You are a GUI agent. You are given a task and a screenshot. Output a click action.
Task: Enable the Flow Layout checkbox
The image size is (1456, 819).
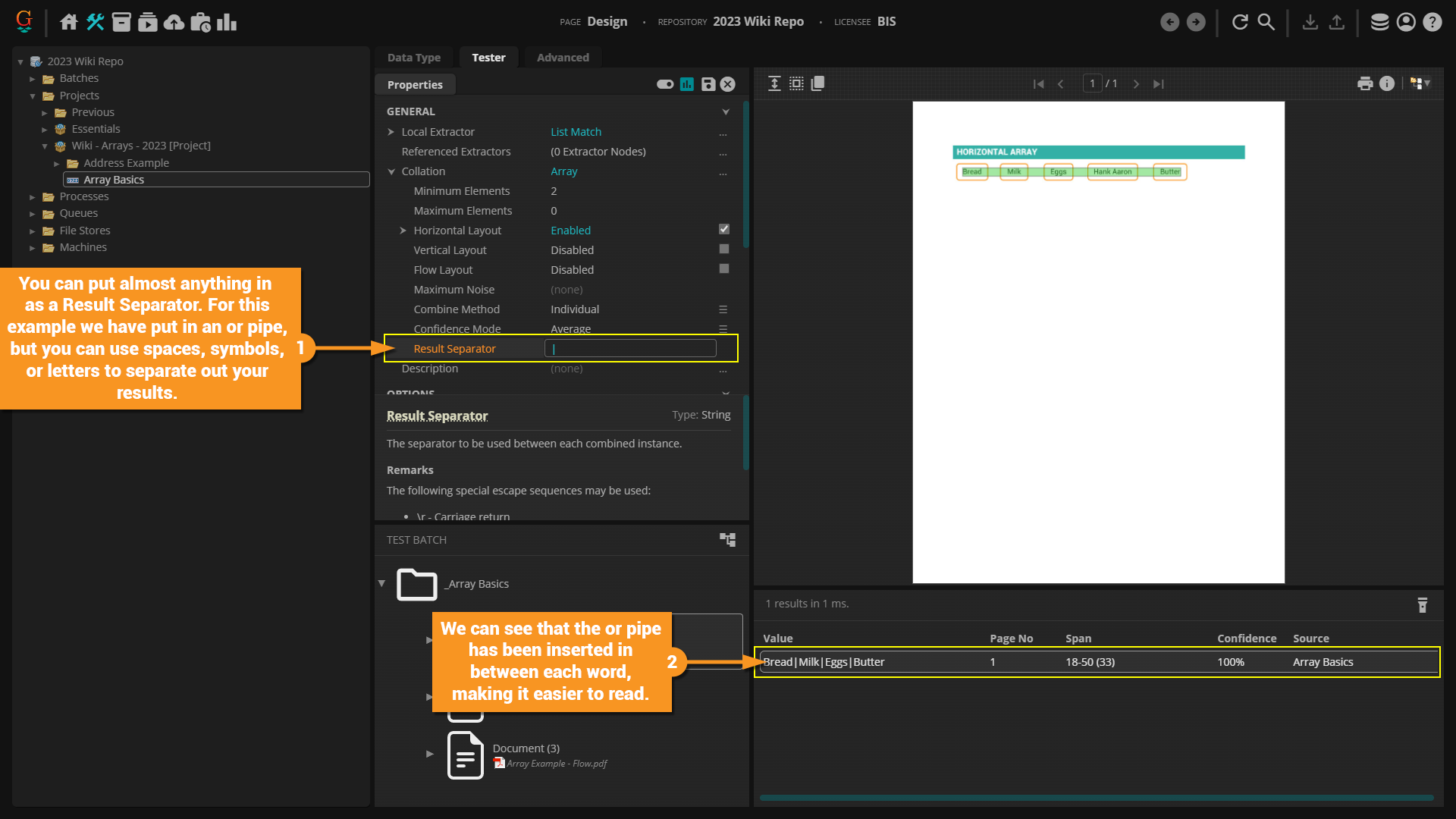click(x=724, y=269)
